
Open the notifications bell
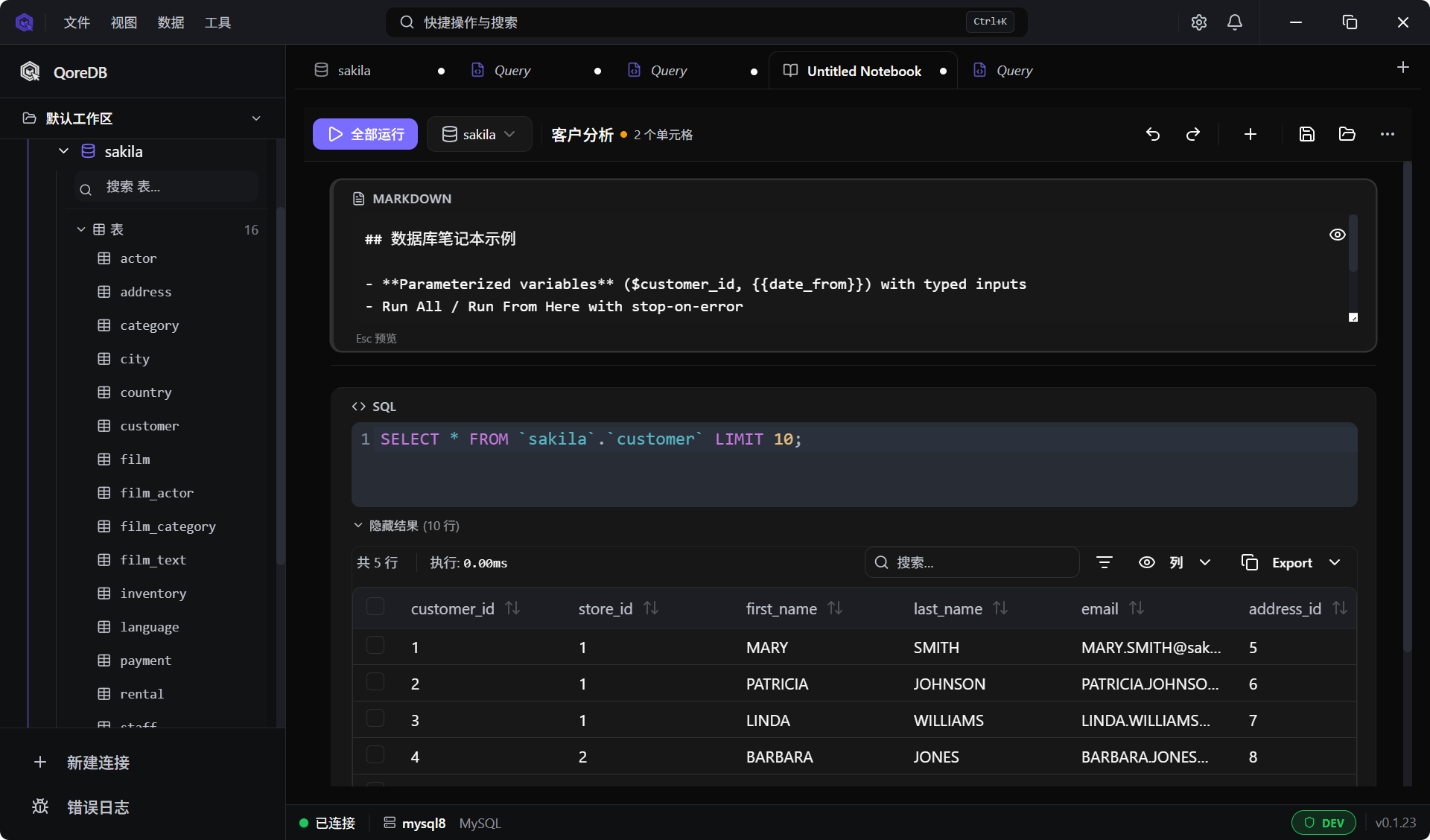[x=1235, y=22]
